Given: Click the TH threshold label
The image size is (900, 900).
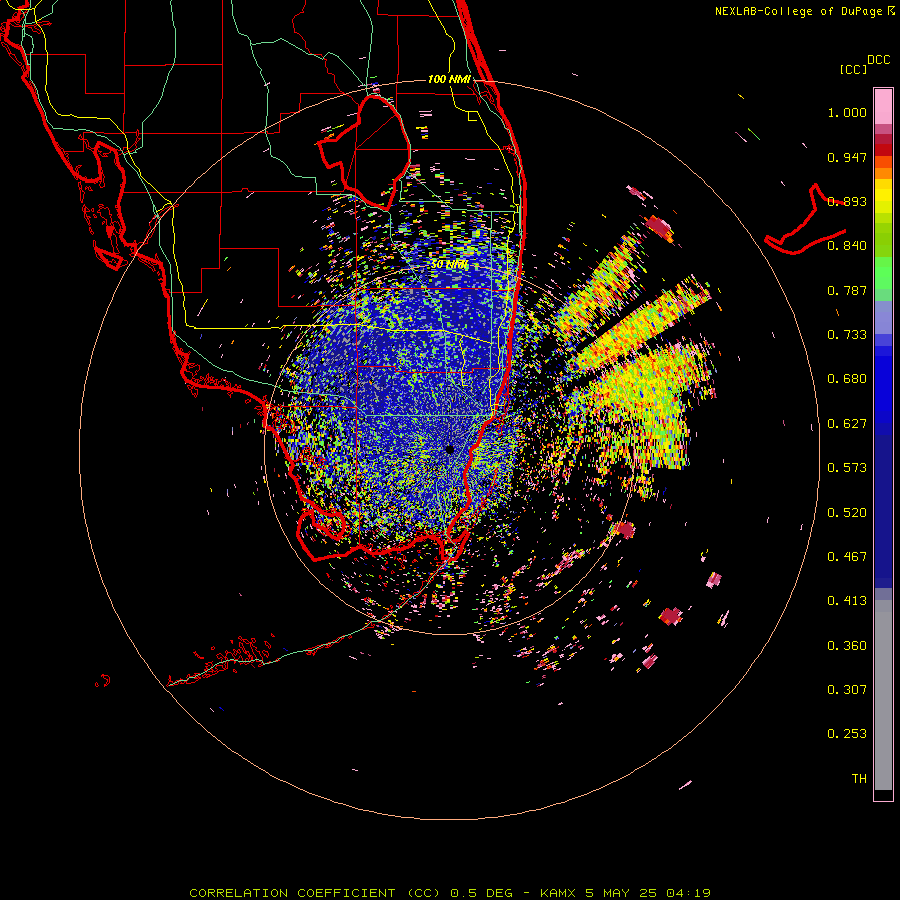Looking at the screenshot, I should (x=859, y=779).
